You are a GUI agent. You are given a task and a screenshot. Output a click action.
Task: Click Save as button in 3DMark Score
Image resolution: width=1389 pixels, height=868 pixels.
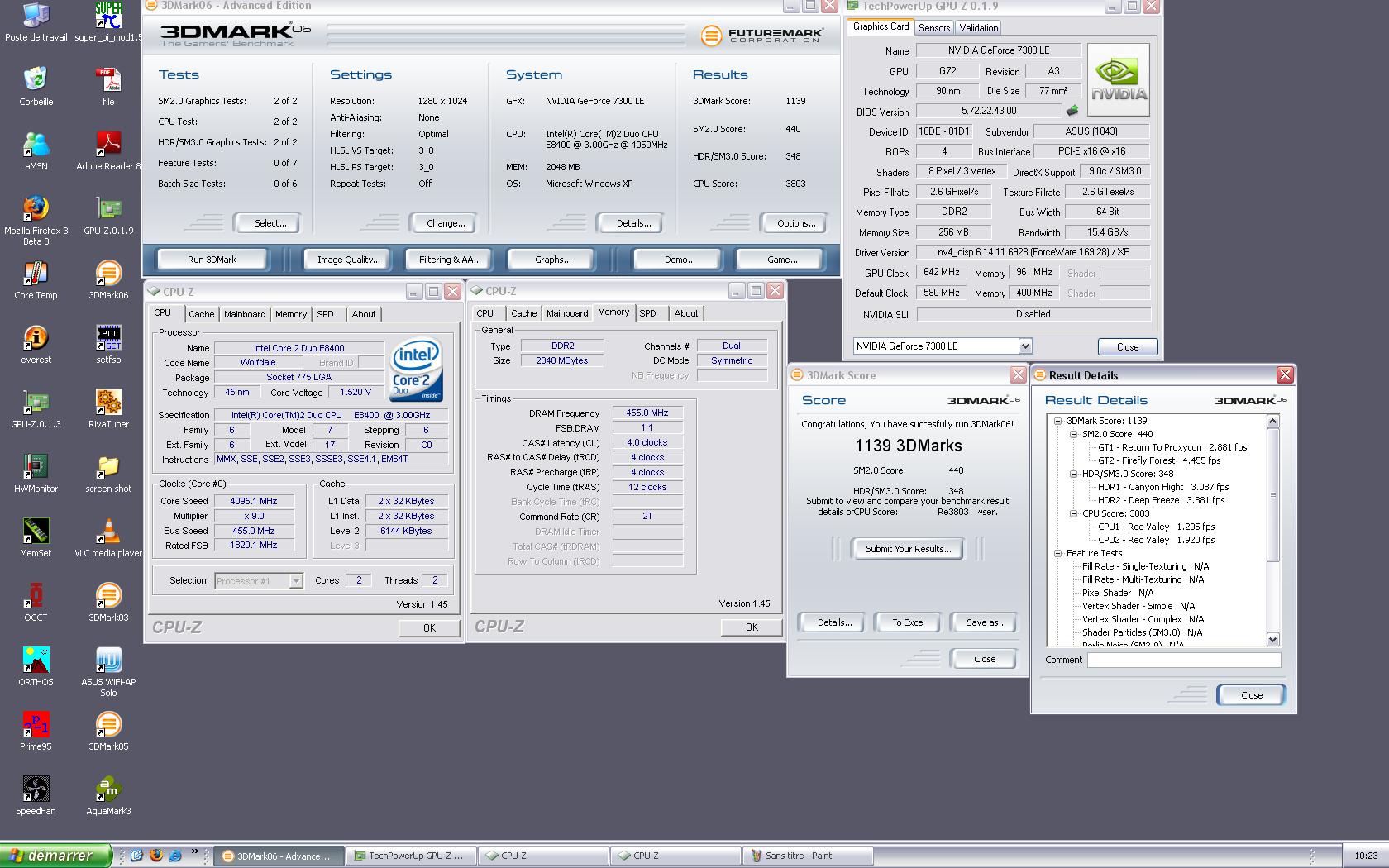tap(985, 622)
